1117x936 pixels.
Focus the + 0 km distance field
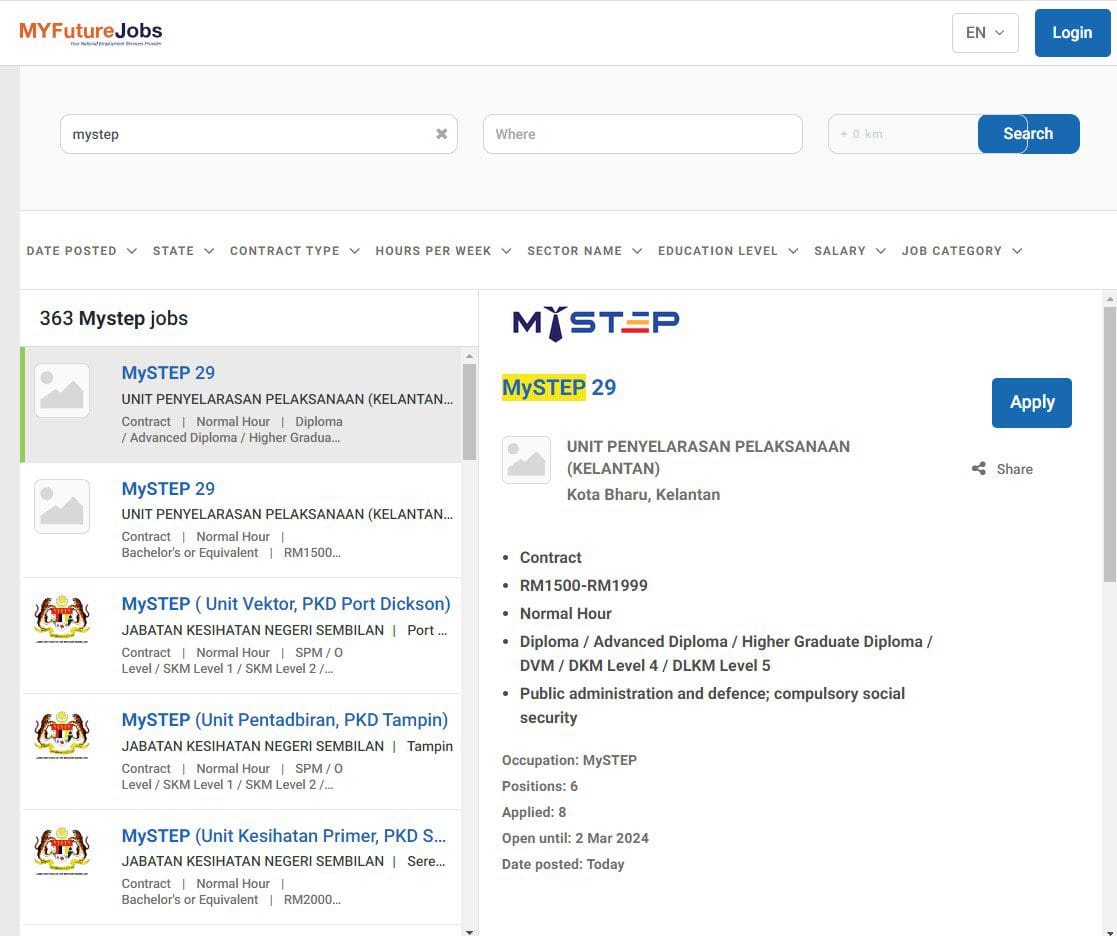click(903, 134)
